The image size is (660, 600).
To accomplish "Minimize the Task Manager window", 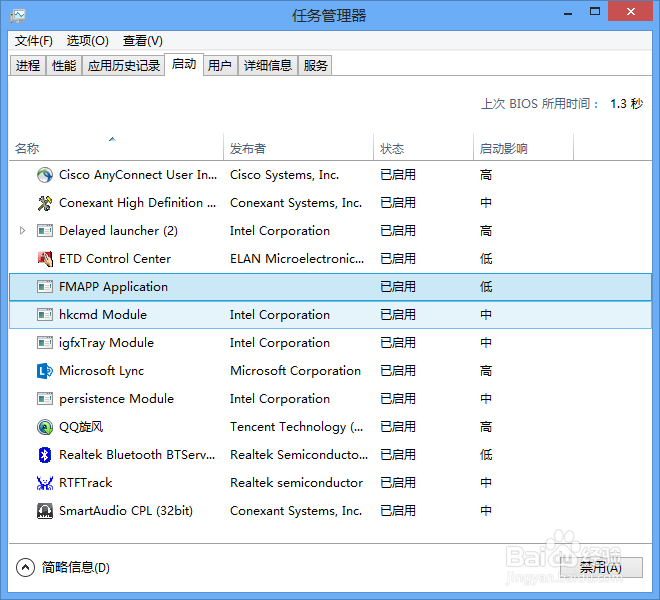I will pyautogui.click(x=568, y=13).
